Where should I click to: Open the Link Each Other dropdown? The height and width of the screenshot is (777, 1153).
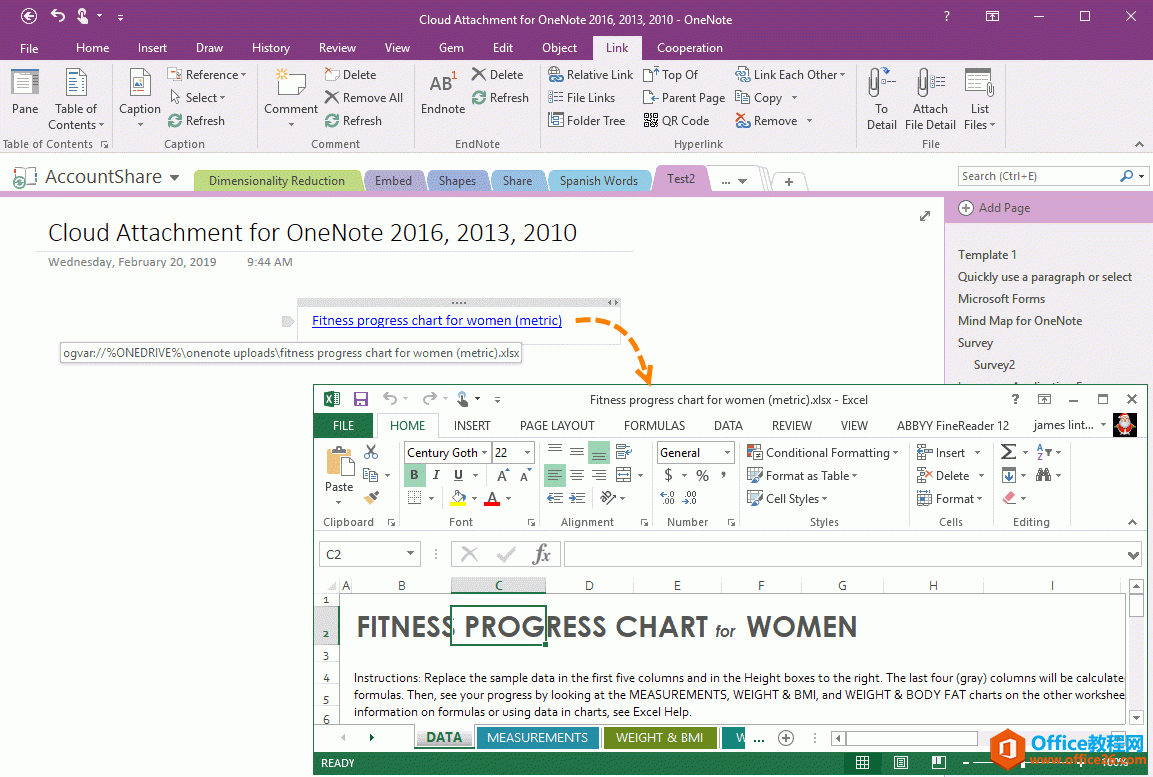click(x=790, y=75)
